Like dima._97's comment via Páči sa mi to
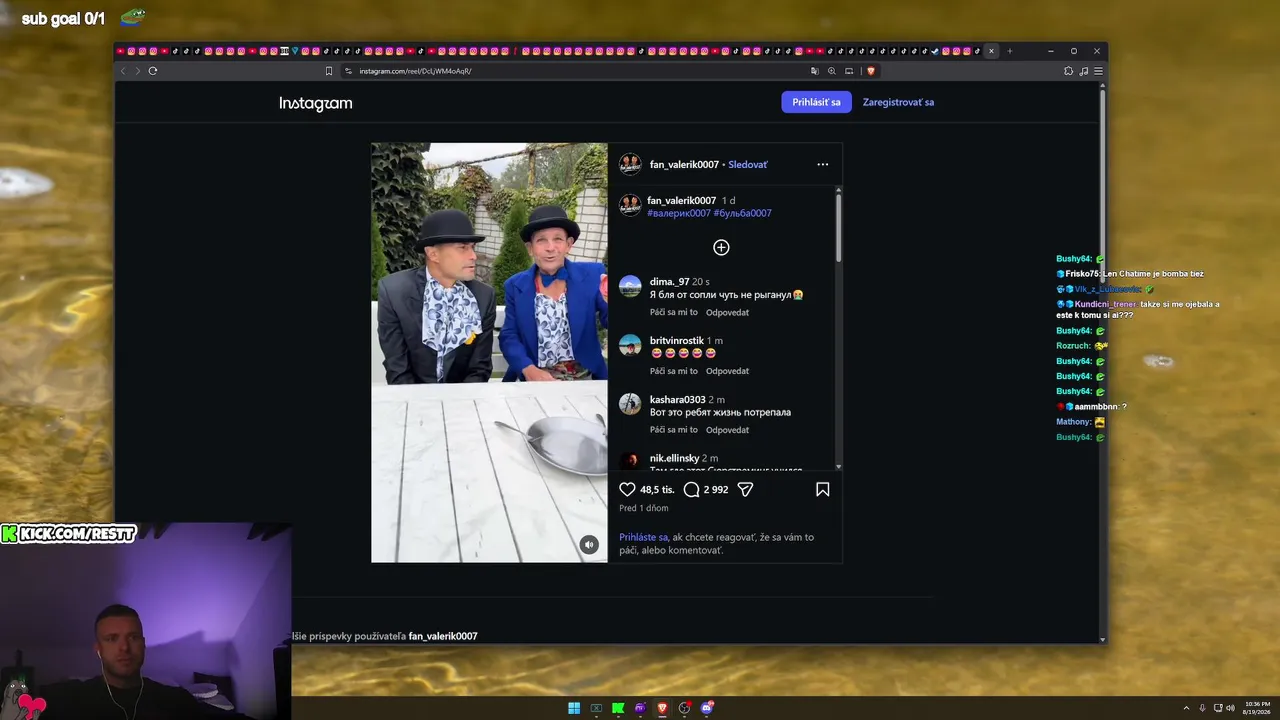Screen dimensions: 1280x720 pyautogui.click(x=674, y=313)
